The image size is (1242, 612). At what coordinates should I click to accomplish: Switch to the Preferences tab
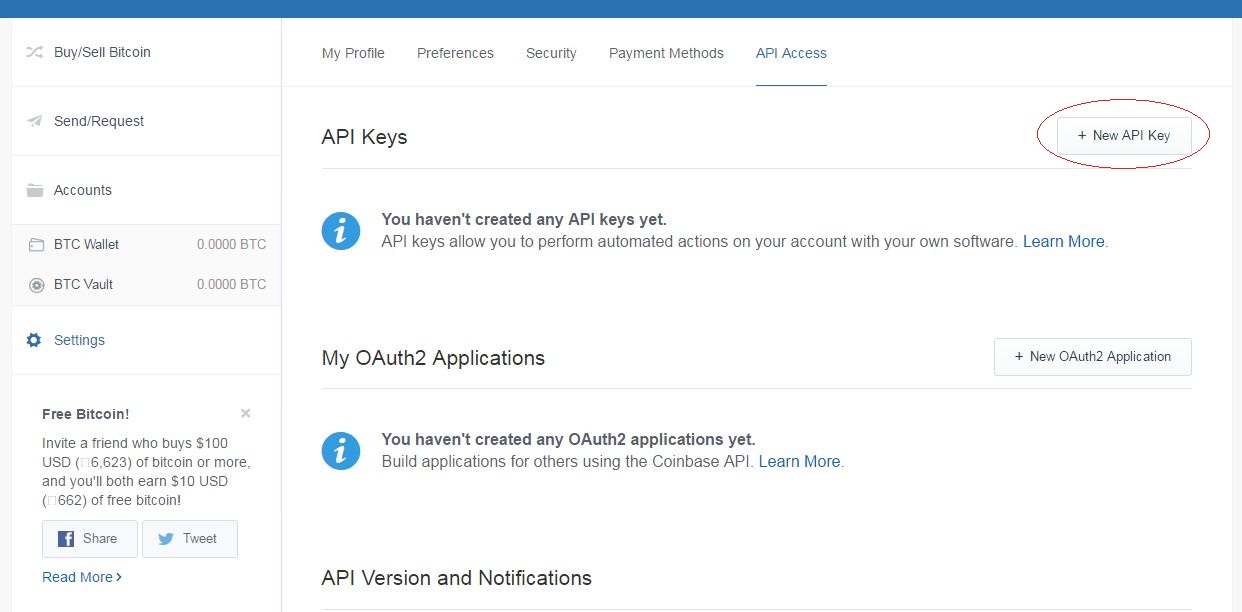(455, 53)
